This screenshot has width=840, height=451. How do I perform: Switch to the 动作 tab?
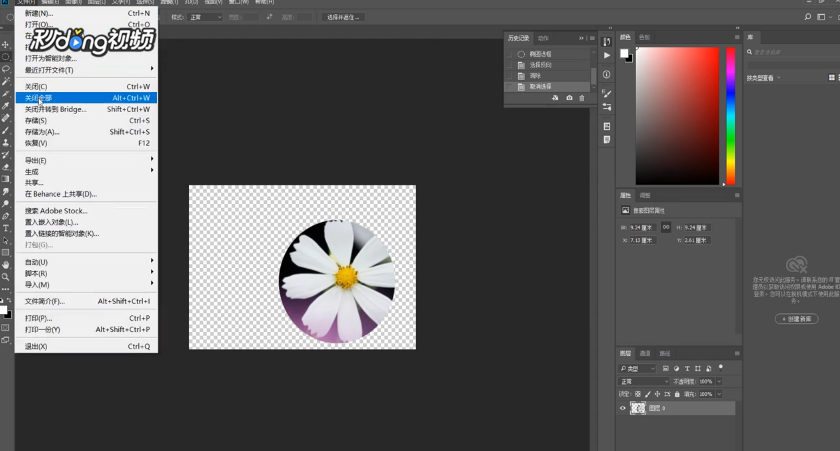coord(543,38)
